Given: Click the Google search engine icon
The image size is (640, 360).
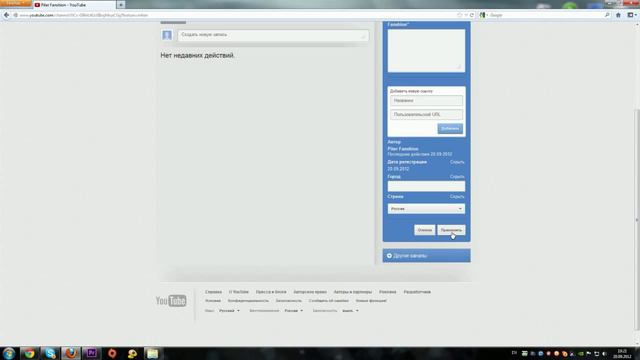Looking at the screenshot, I should click(x=482, y=15).
